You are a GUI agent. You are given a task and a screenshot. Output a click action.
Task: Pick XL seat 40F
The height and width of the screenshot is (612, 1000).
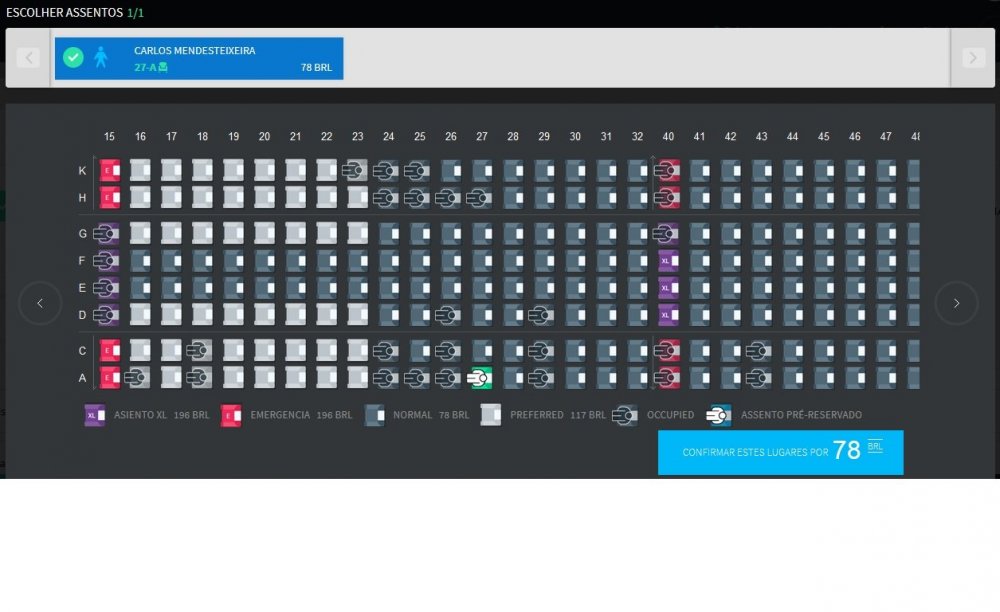(x=668, y=261)
